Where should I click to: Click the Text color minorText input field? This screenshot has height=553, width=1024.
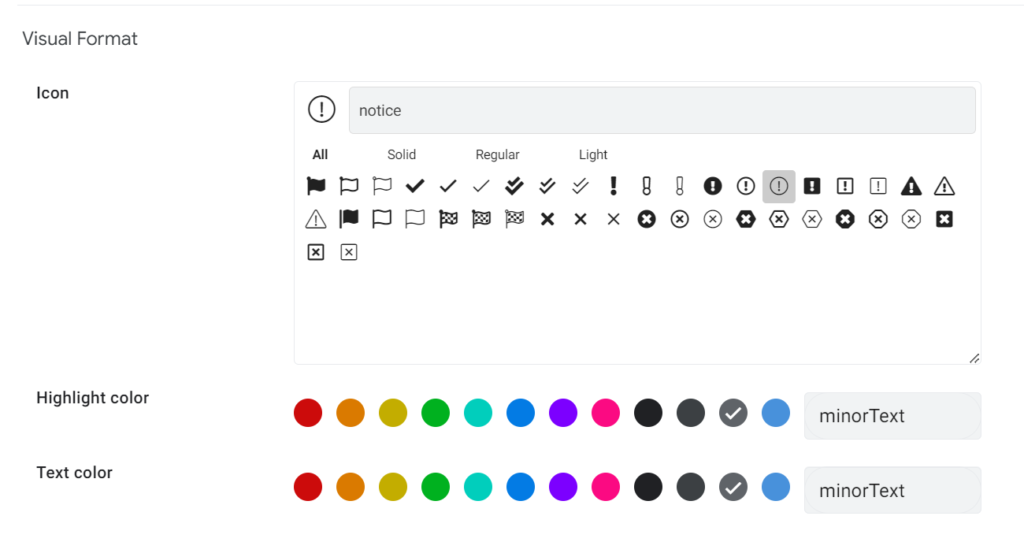pyautogui.click(x=892, y=490)
